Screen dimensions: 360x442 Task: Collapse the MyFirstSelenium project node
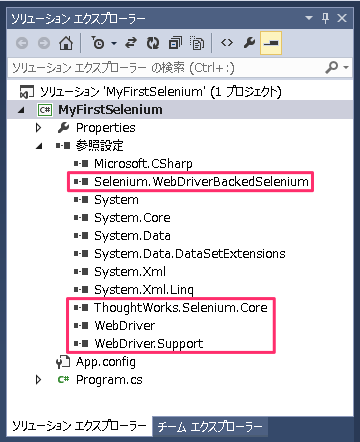pos(21,110)
